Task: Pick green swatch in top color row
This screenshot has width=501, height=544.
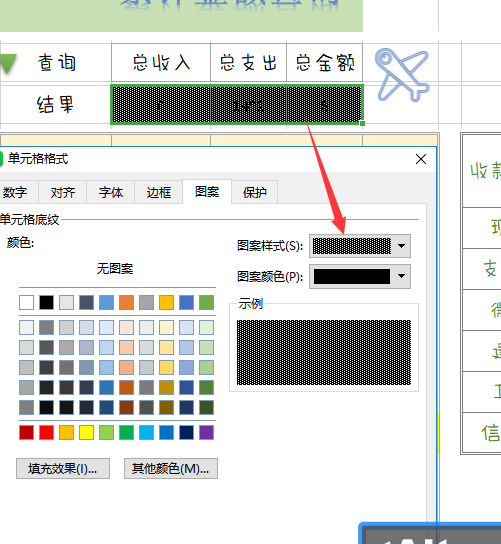Action: [206, 303]
